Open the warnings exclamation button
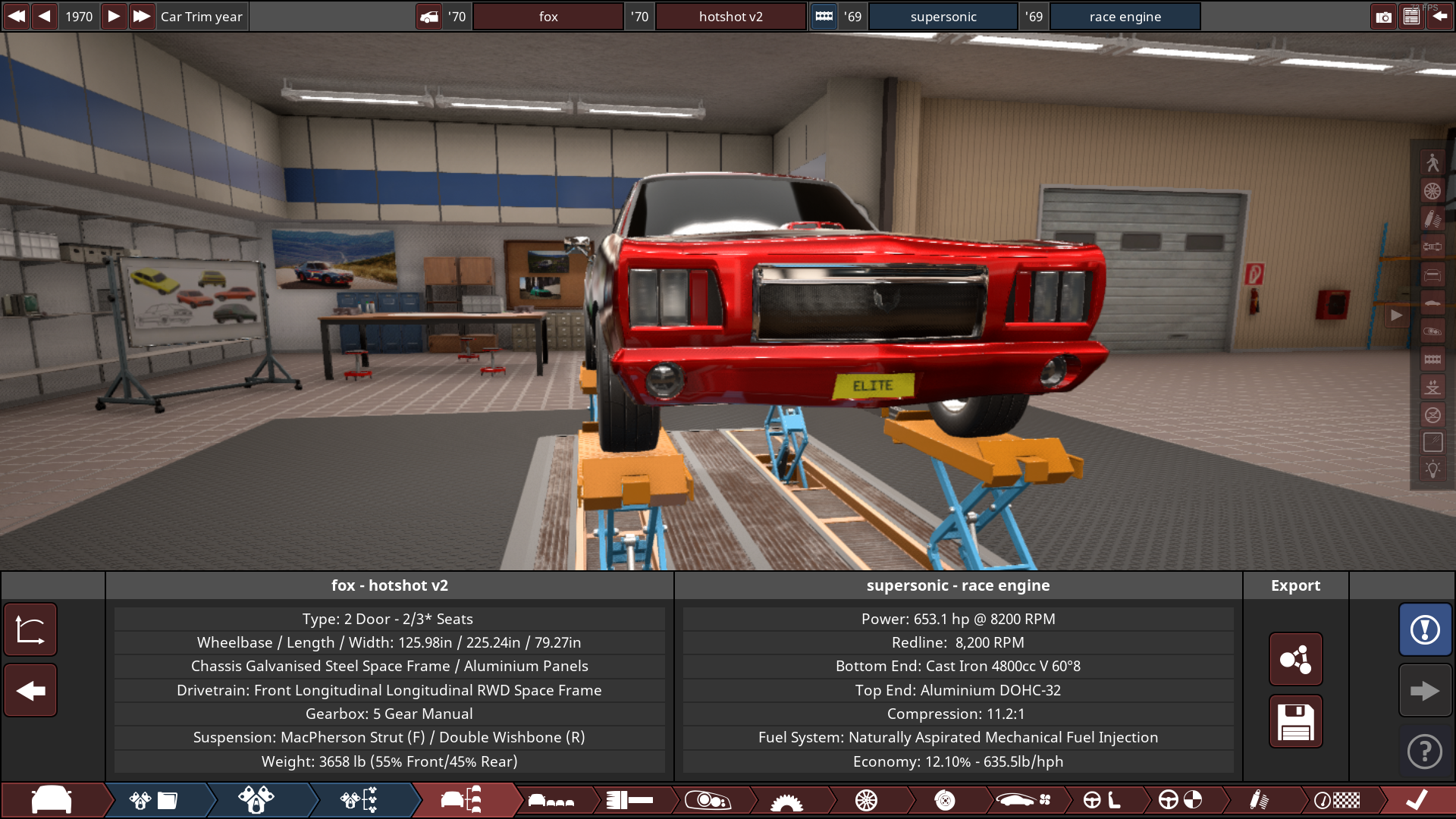 (1425, 629)
